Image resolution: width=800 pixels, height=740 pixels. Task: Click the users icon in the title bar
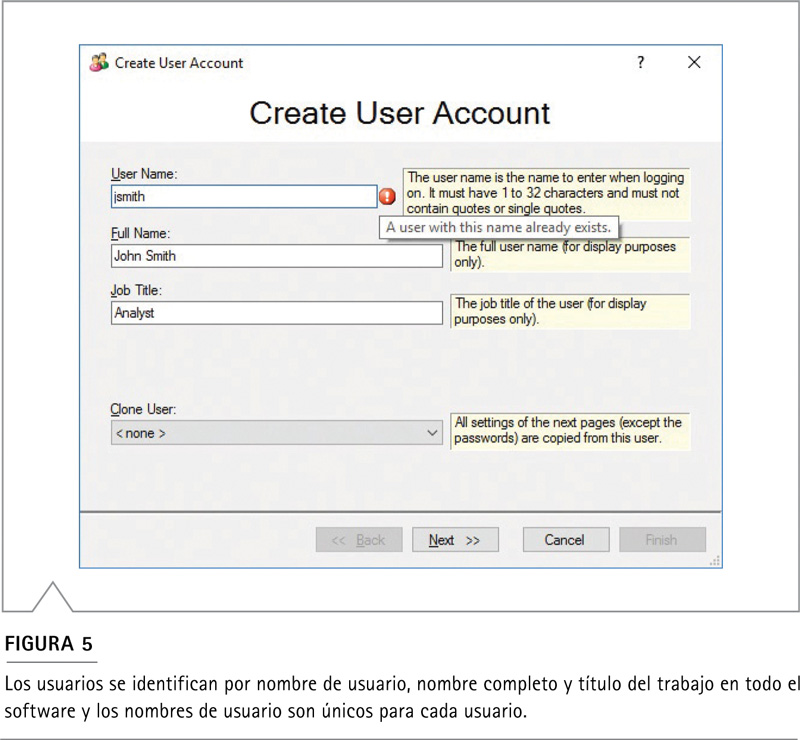pyautogui.click(x=99, y=62)
